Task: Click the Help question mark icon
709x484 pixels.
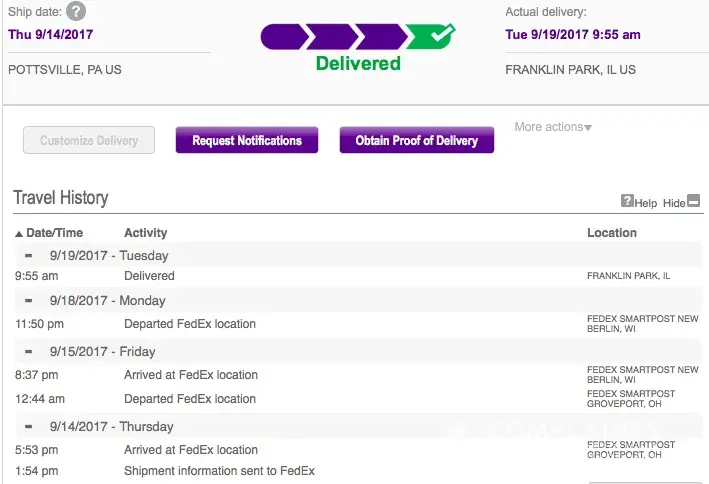Action: [627, 201]
